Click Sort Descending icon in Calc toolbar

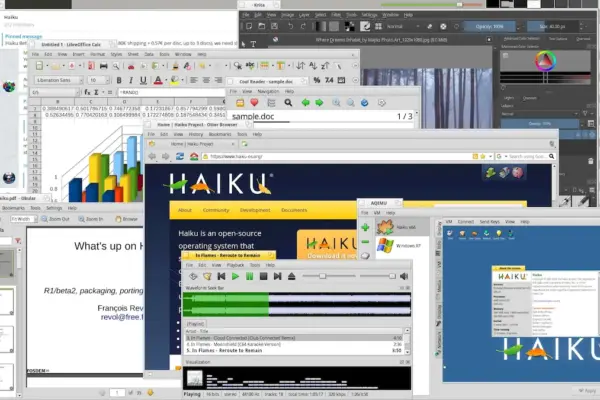[325, 66]
